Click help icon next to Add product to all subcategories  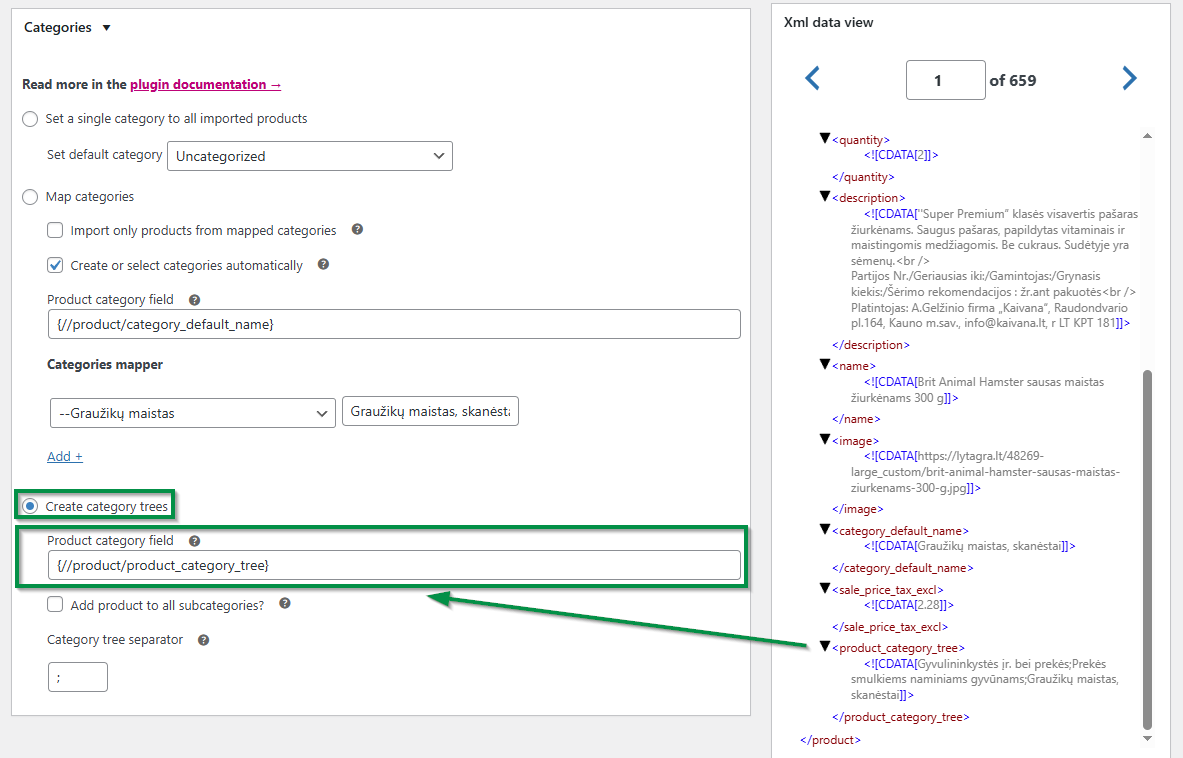[x=286, y=604]
